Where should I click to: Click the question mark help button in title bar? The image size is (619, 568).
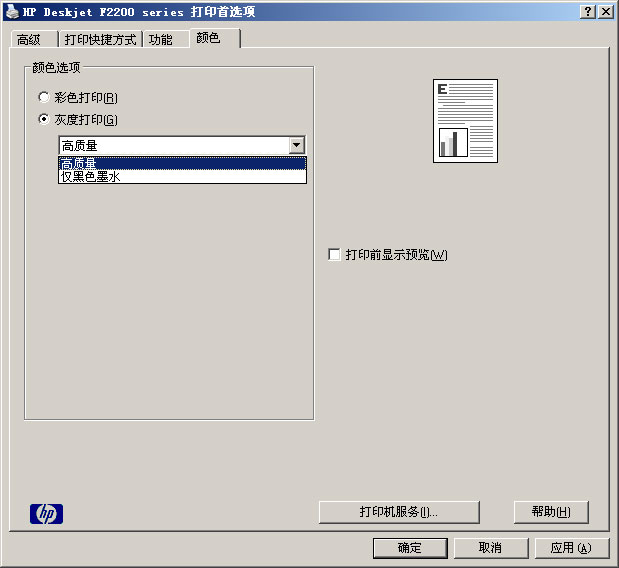(x=588, y=12)
